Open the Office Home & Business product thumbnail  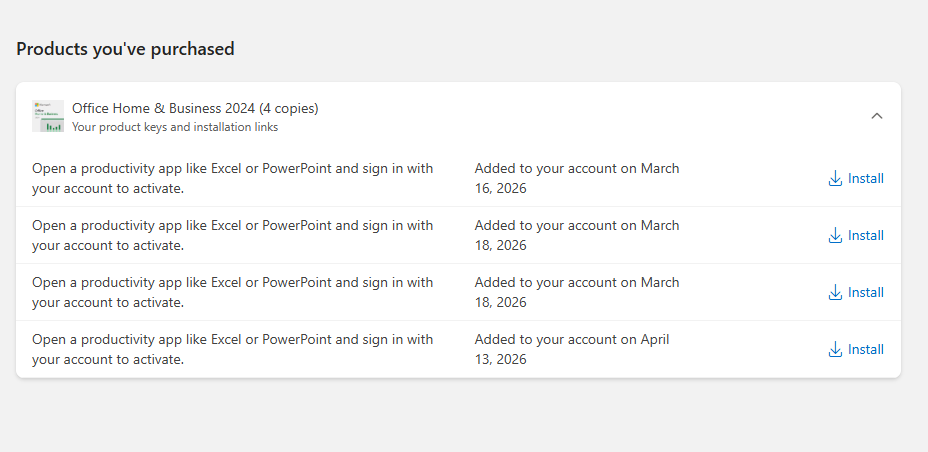(x=48, y=116)
